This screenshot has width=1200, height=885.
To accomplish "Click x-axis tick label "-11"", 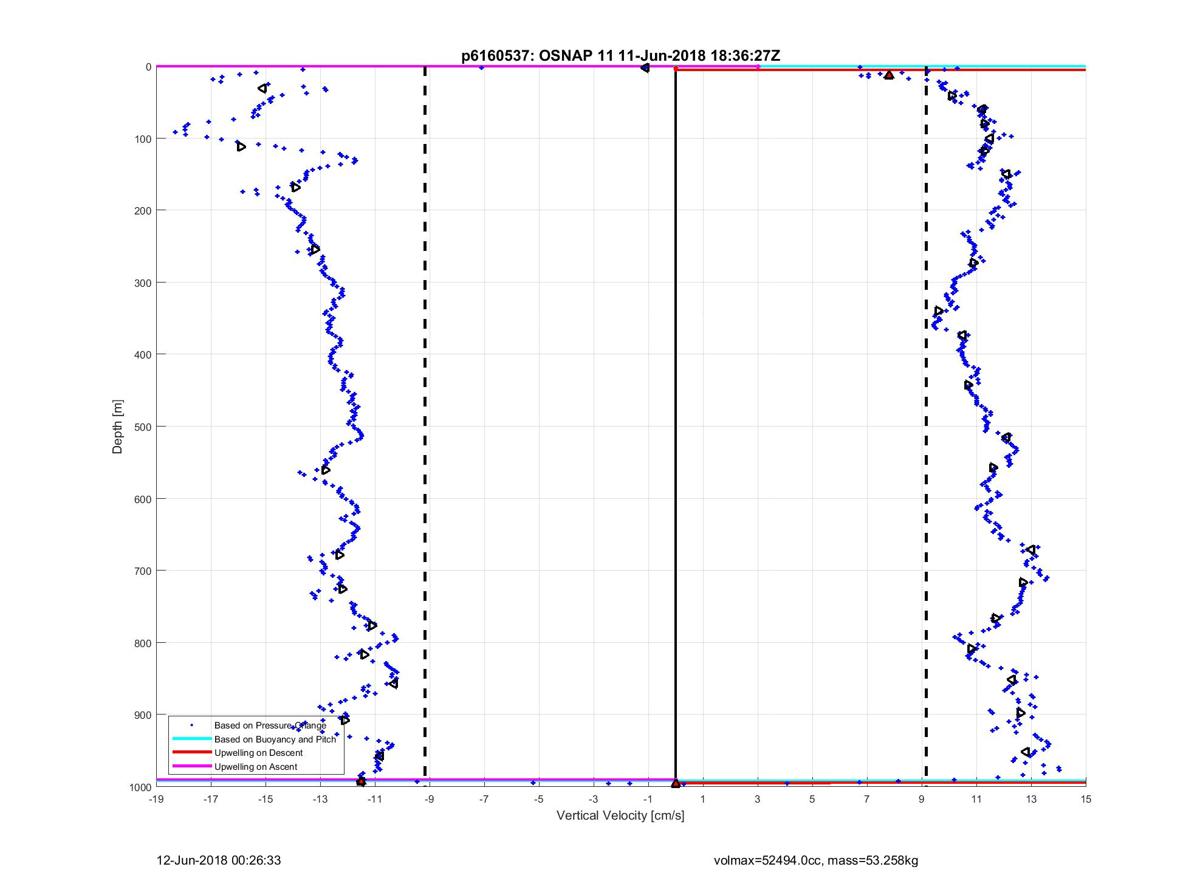I will pyautogui.click(x=374, y=799).
